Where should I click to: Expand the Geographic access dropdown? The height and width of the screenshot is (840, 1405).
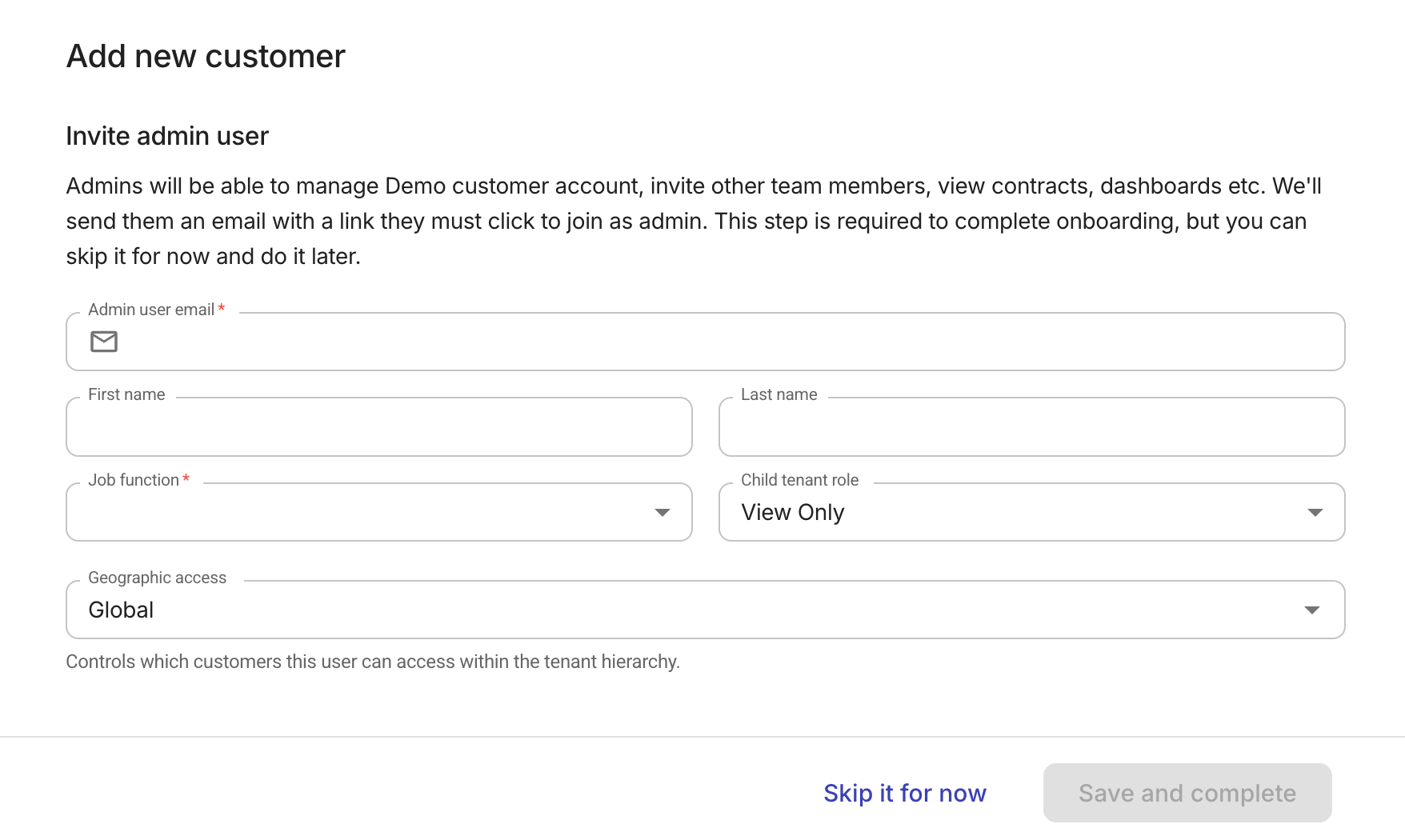705,610
